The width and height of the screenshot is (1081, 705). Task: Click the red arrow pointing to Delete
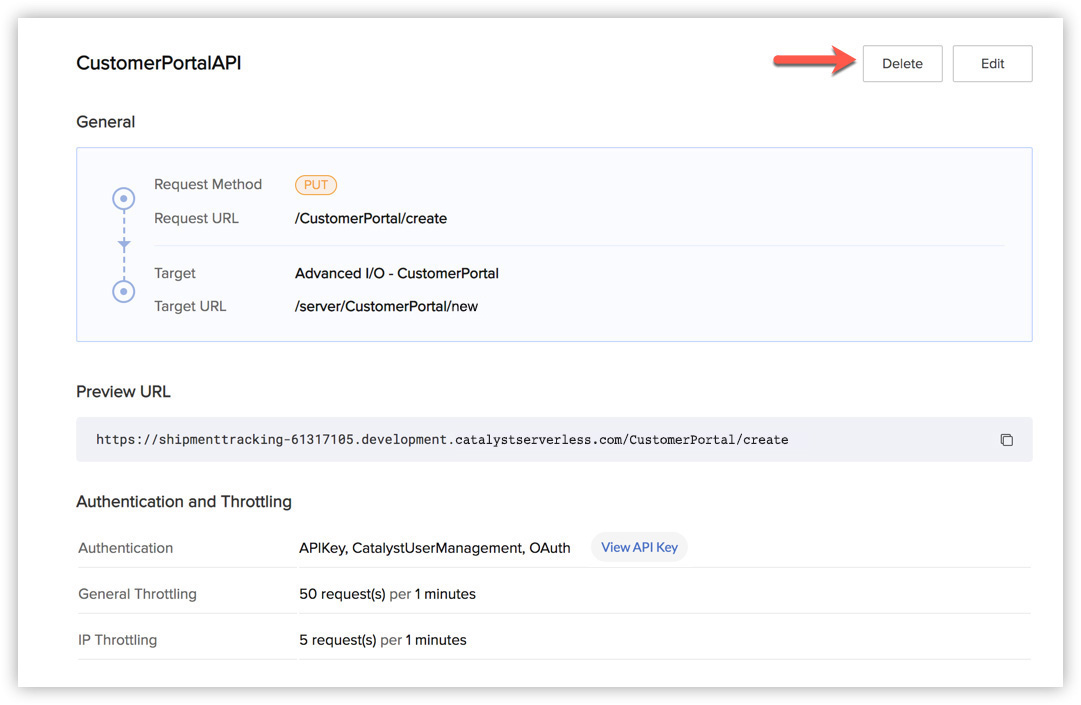811,62
